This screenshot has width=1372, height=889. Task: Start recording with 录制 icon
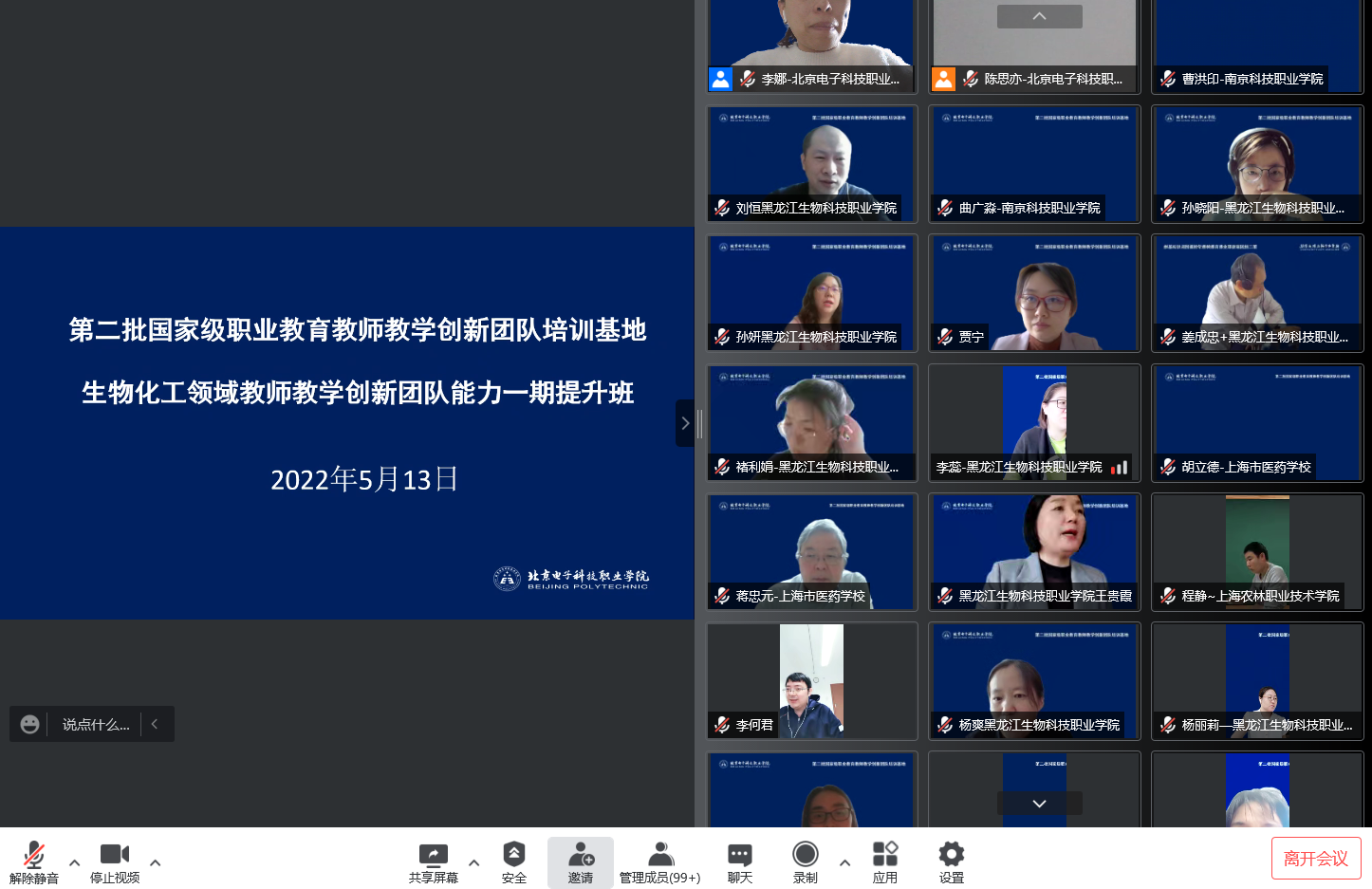coord(806,861)
